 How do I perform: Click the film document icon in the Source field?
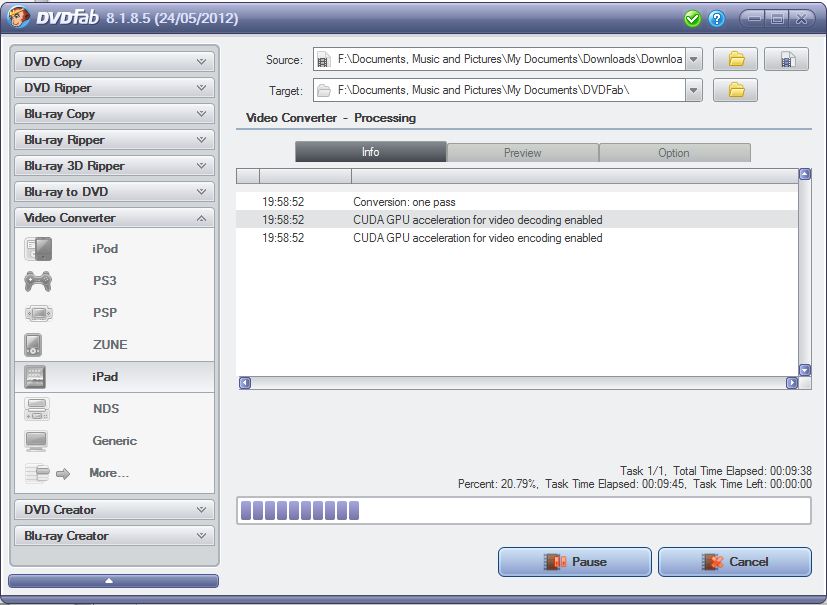coord(323,60)
